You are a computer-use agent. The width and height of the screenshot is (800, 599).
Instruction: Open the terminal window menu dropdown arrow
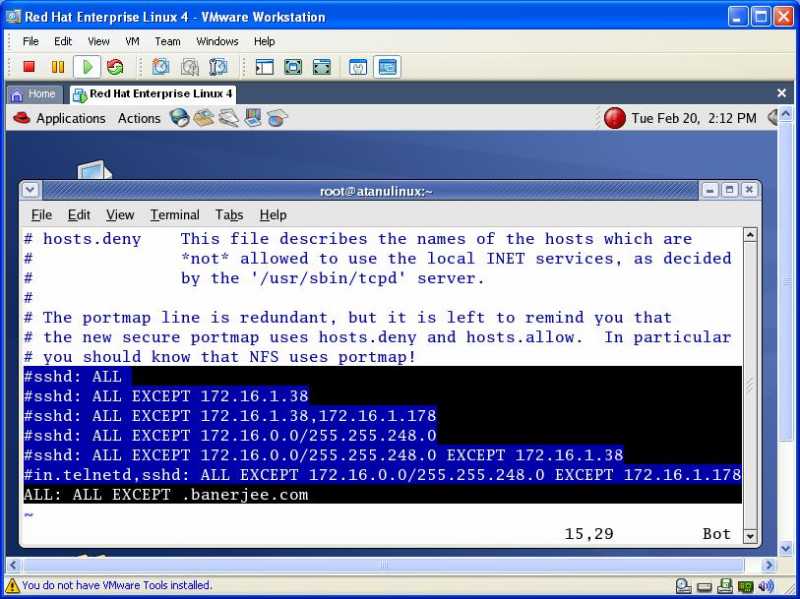tap(29, 189)
